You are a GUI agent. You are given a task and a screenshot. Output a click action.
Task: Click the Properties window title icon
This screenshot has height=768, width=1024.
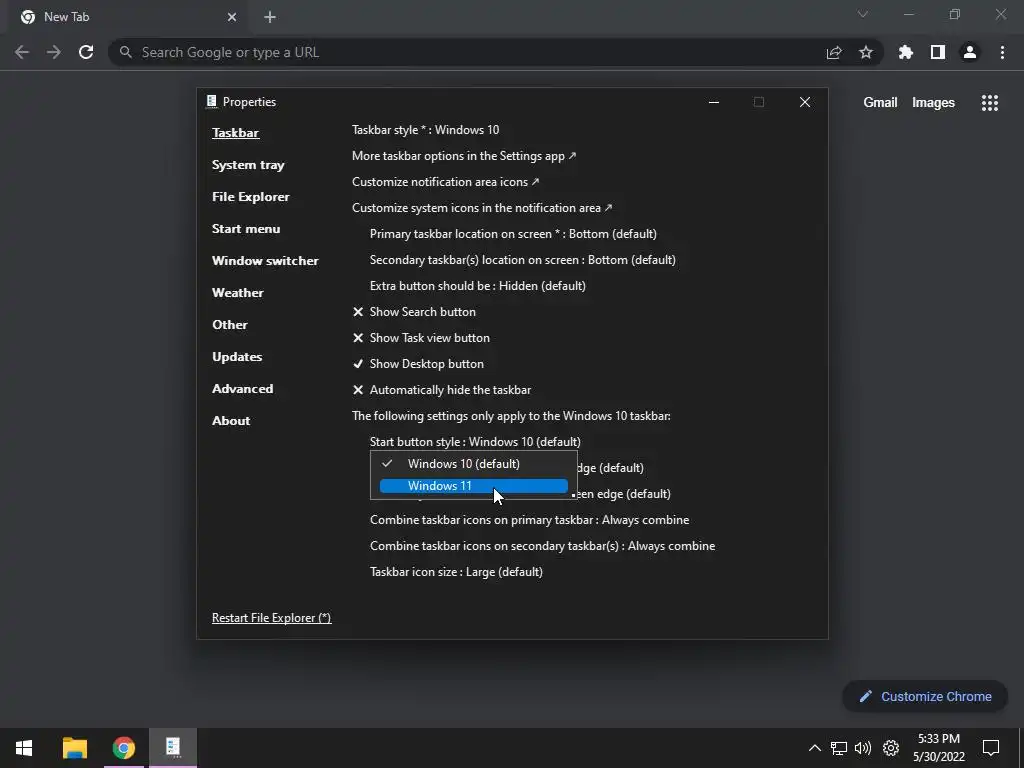(x=211, y=101)
